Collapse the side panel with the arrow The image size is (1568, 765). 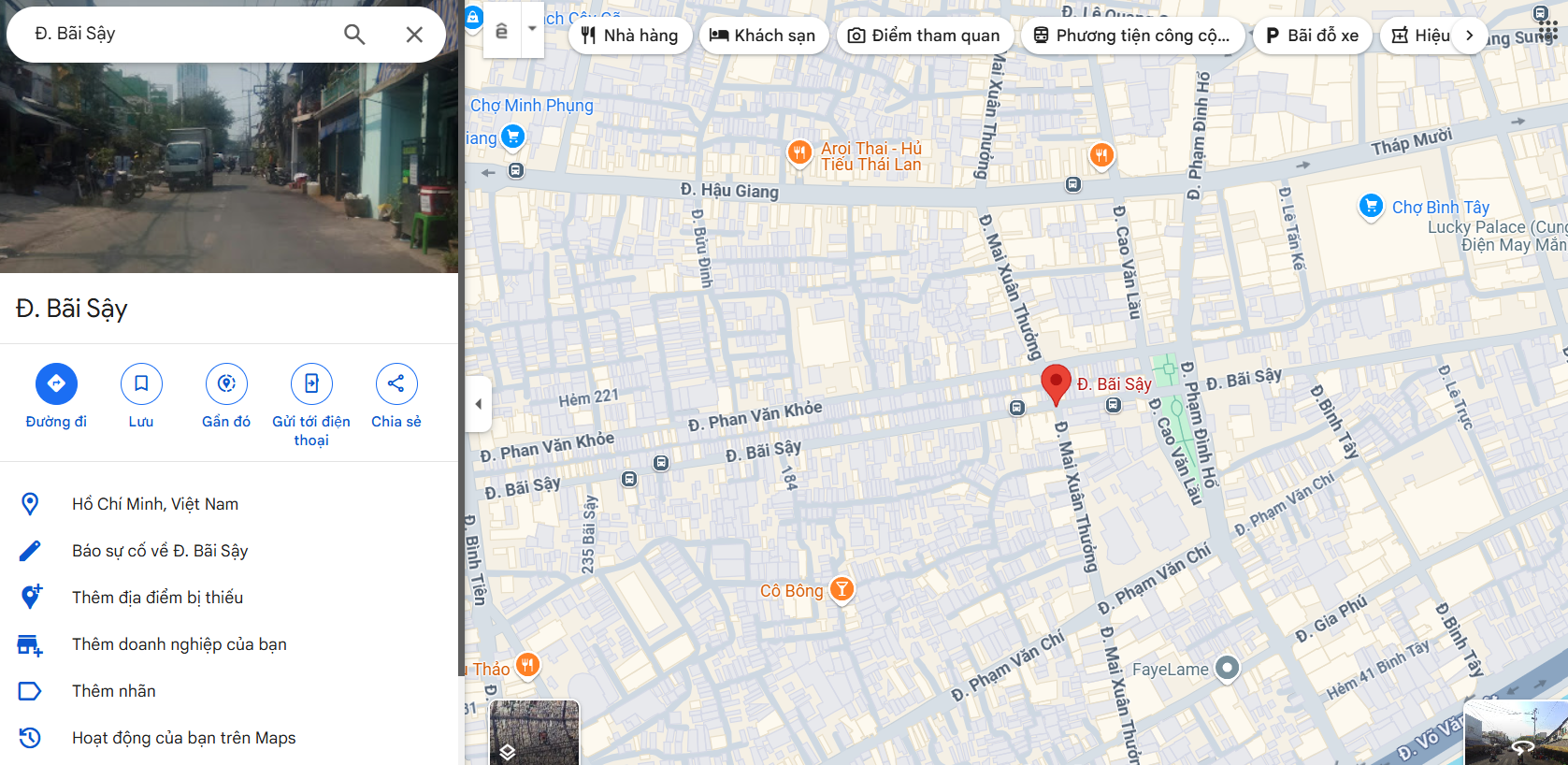(x=479, y=404)
